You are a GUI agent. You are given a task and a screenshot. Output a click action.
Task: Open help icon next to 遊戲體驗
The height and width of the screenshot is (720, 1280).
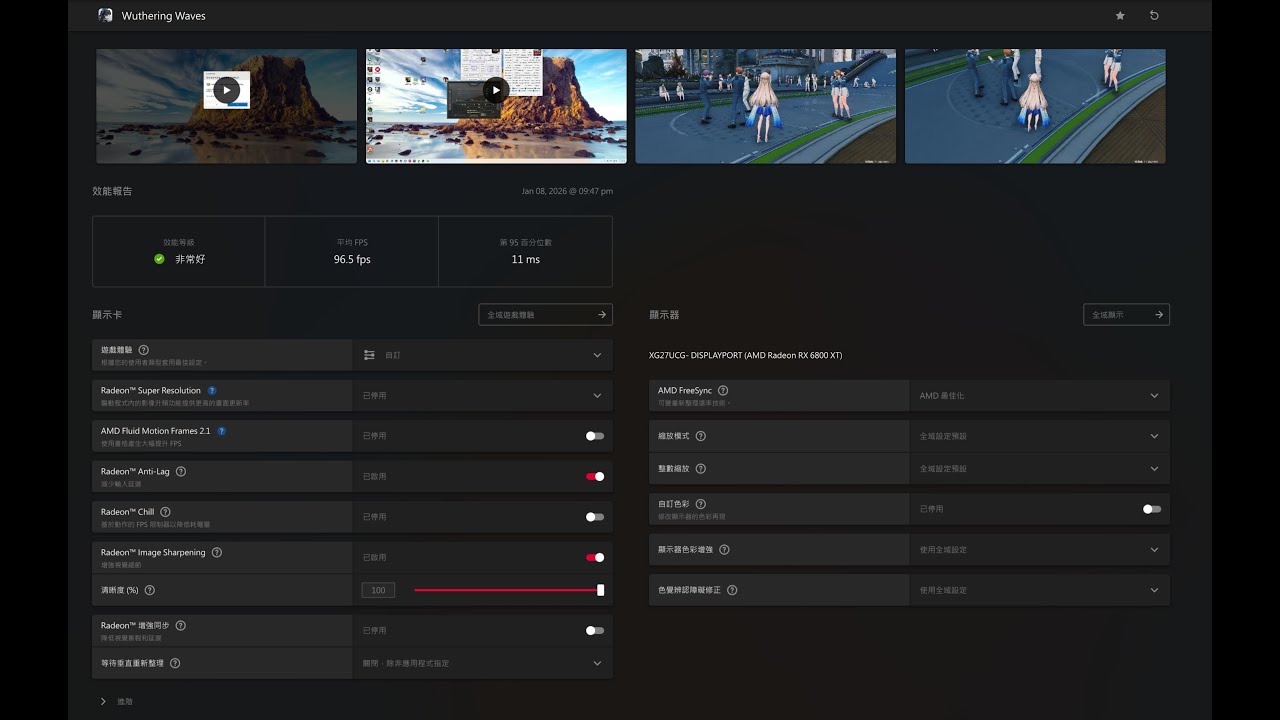144,350
